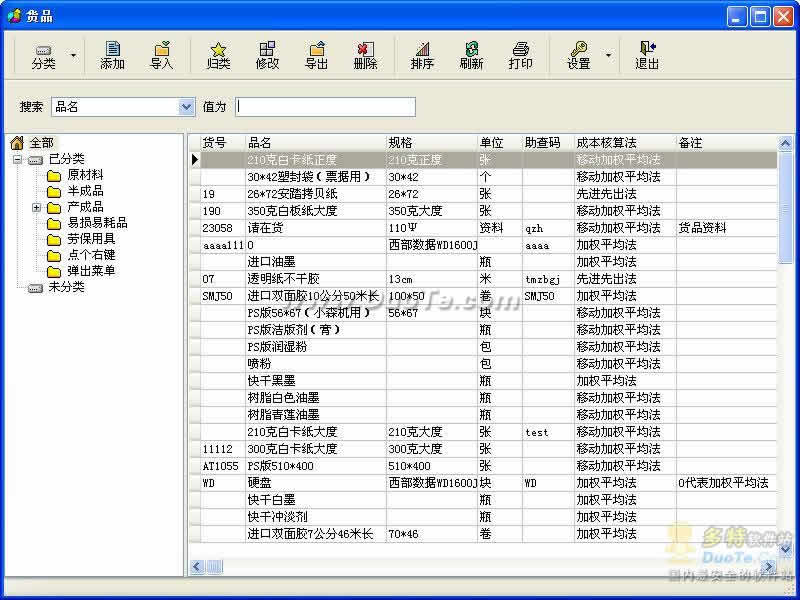Click the 助查码 column header
This screenshot has height=600, width=800.
tap(548, 143)
